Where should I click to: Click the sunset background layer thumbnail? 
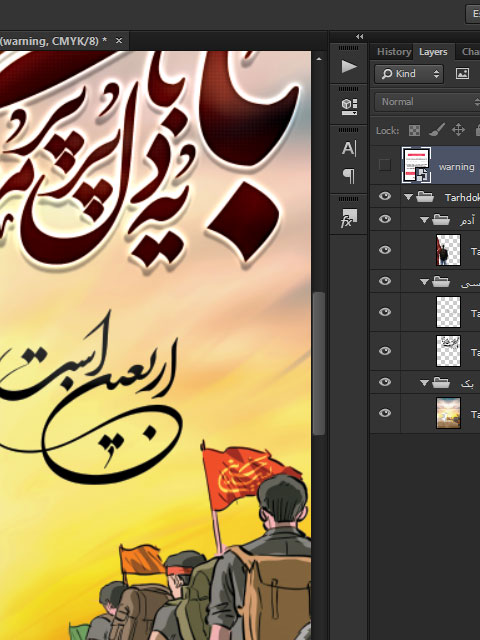pos(448,413)
